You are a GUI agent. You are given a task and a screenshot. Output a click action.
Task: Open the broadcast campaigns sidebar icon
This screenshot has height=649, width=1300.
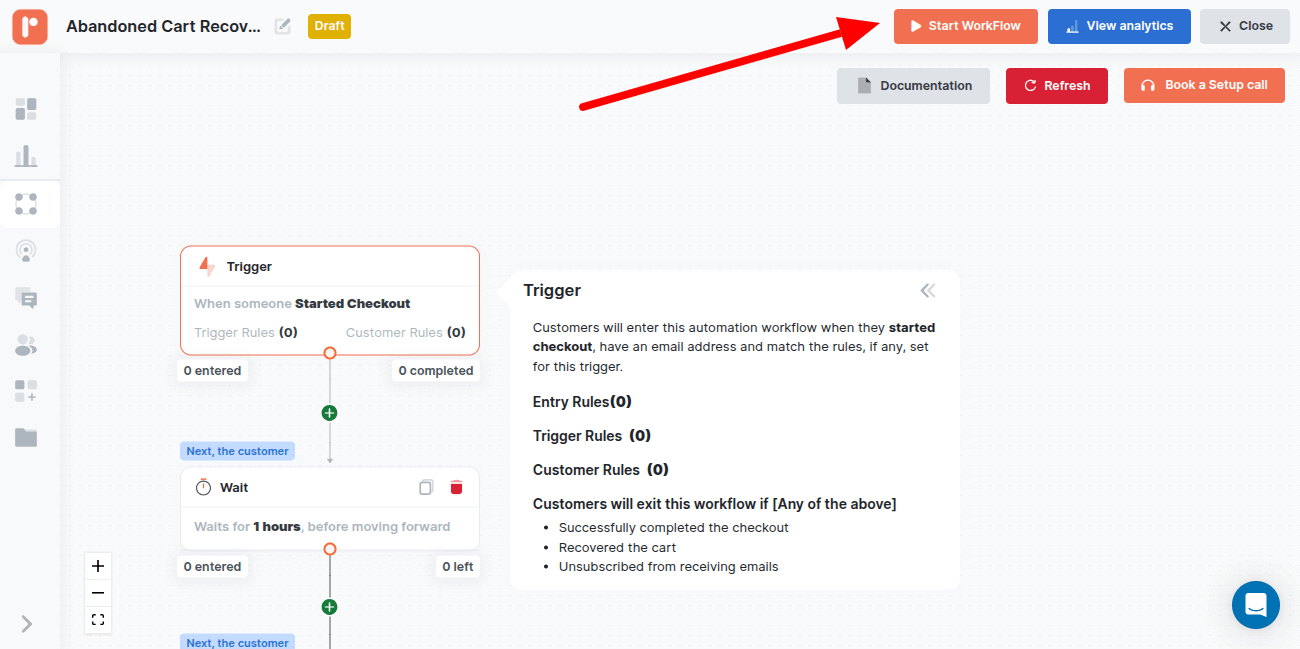26,251
